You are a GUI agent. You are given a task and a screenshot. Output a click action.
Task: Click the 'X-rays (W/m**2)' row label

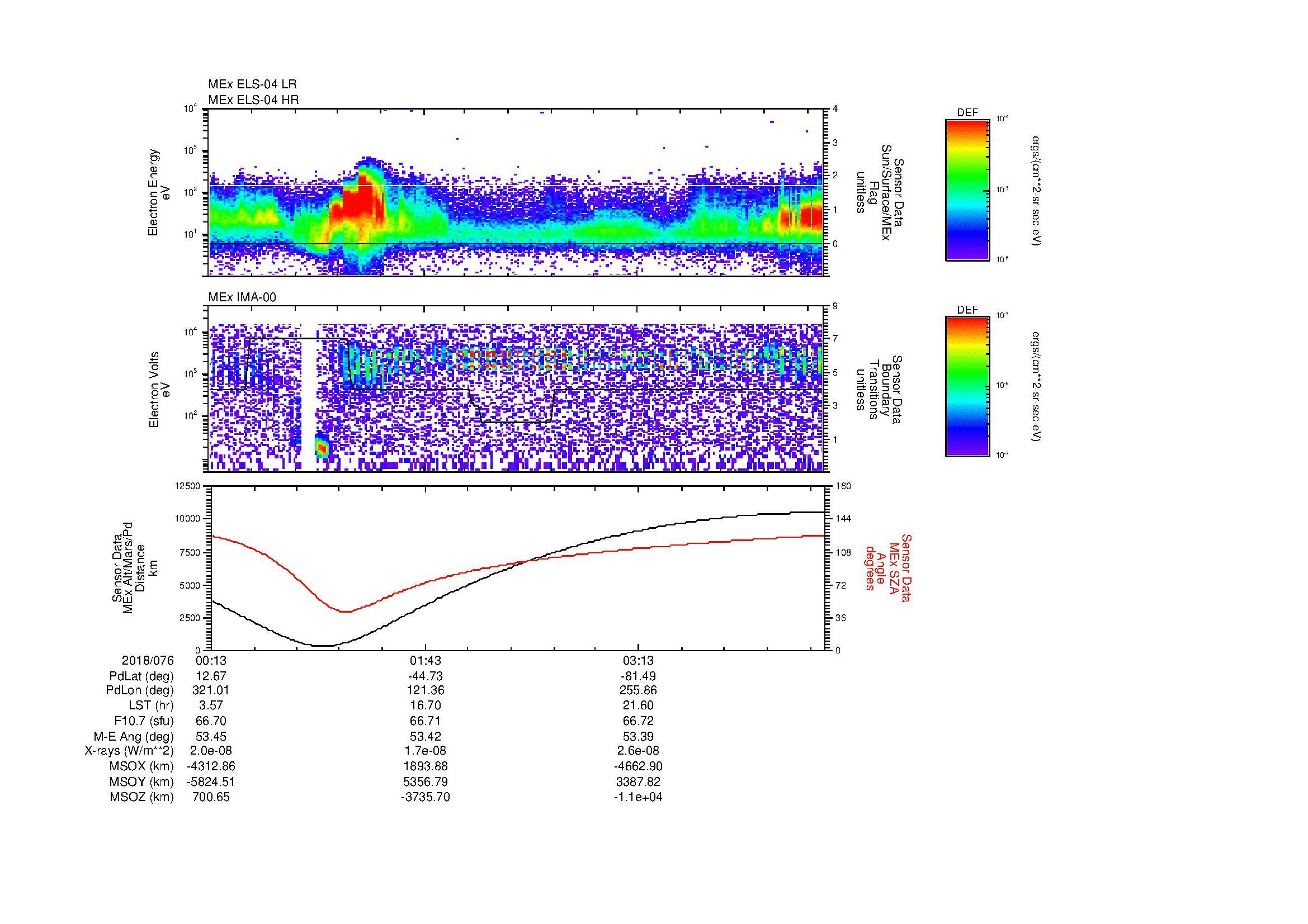point(129,751)
